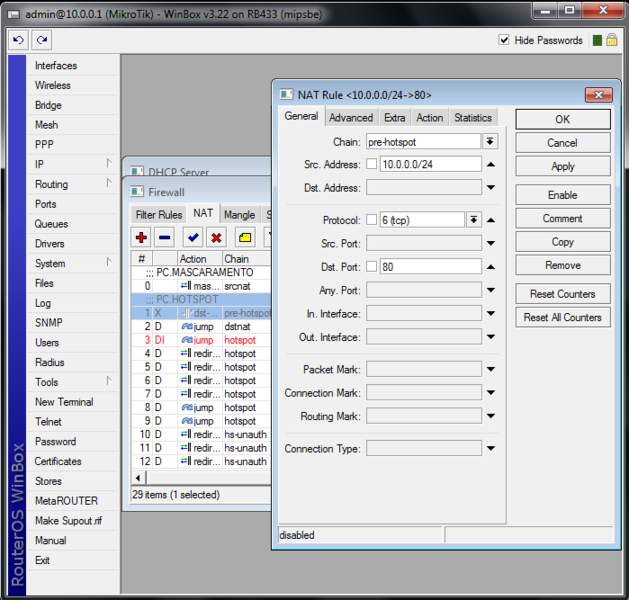The height and width of the screenshot is (600, 629).
Task: Expand the Out. Interface field arrow
Action: tap(491, 337)
